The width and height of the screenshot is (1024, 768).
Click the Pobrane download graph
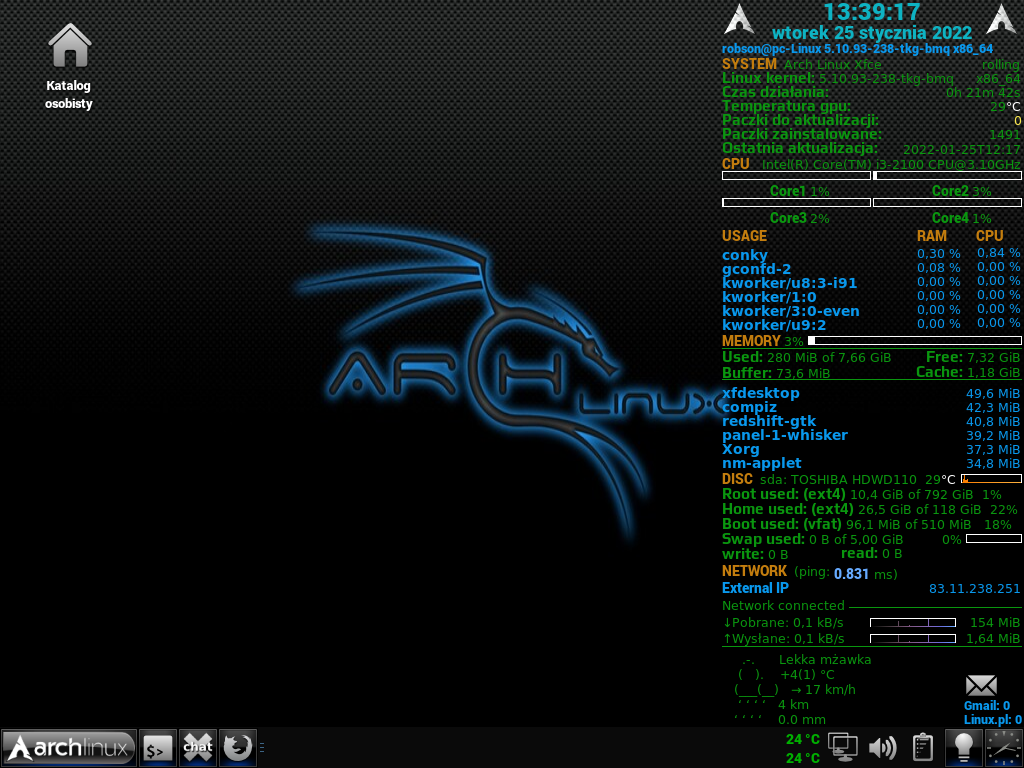(913, 622)
